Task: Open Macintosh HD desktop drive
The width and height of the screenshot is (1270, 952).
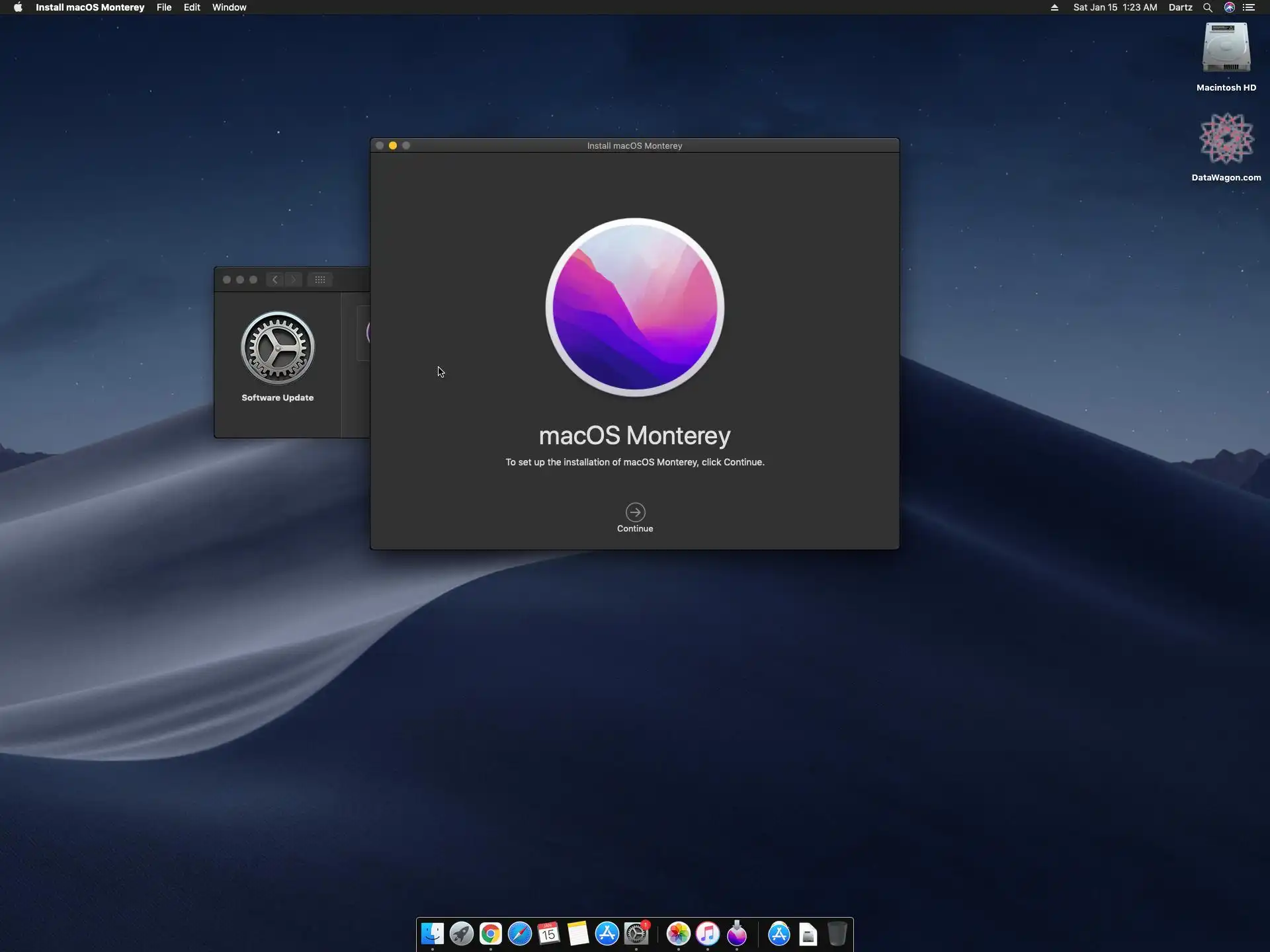Action: 1226,48
